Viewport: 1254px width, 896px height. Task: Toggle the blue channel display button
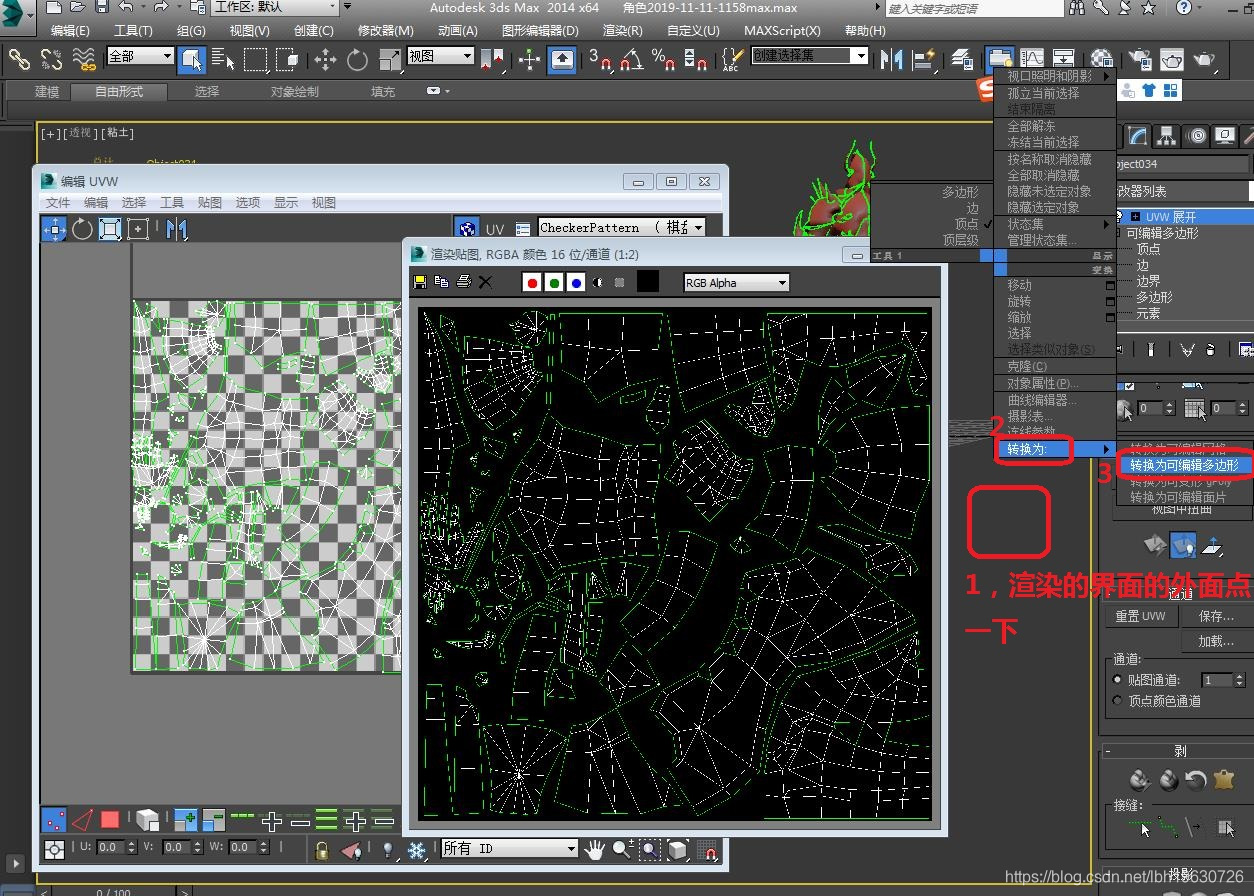pyautogui.click(x=575, y=283)
